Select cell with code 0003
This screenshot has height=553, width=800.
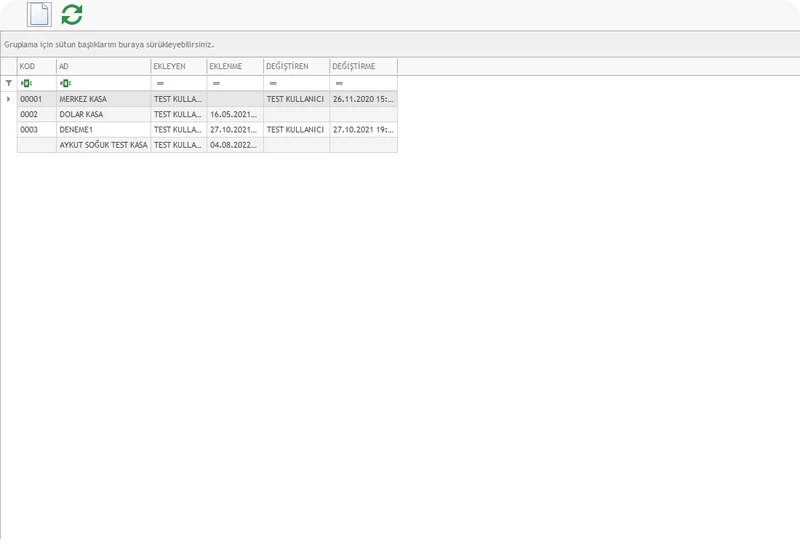click(x=37, y=130)
